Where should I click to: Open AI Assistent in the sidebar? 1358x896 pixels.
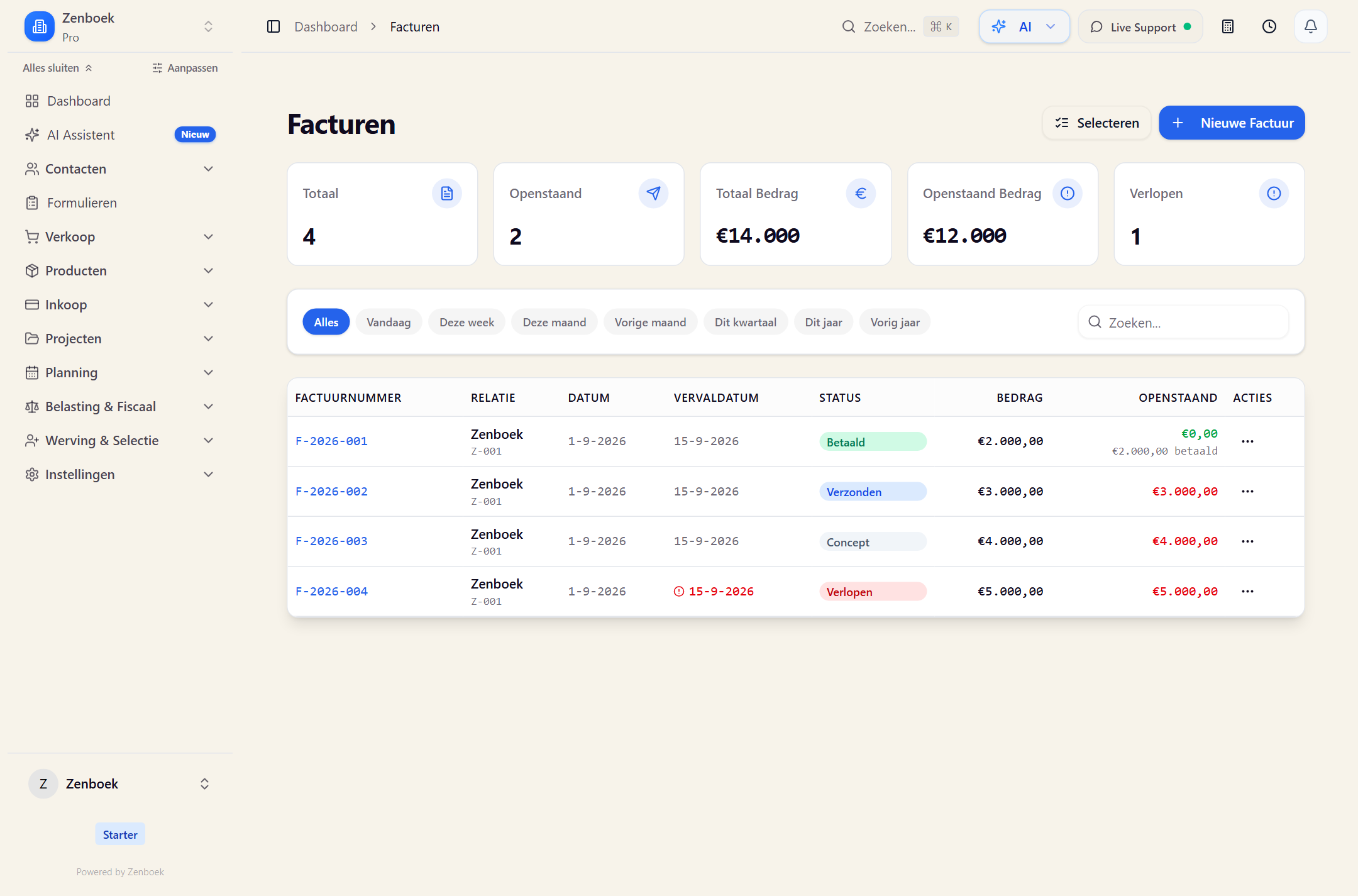(120, 135)
